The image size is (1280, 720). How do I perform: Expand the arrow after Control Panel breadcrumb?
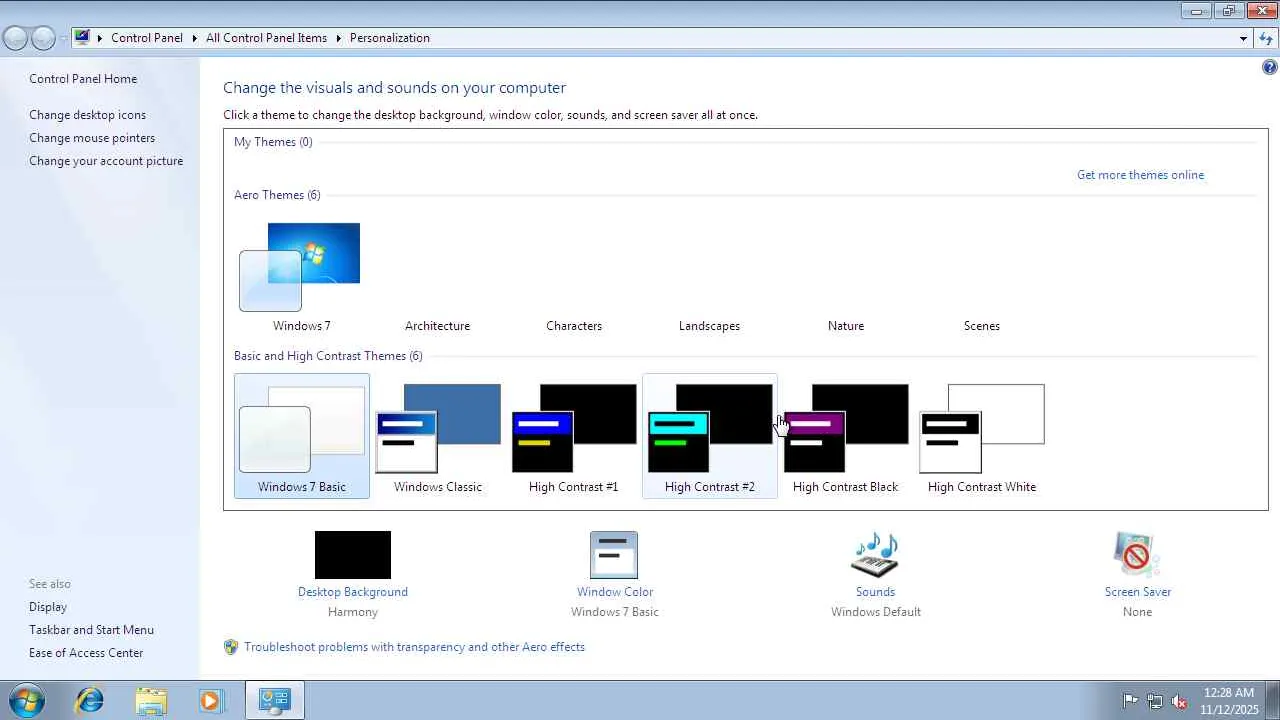pos(194,38)
